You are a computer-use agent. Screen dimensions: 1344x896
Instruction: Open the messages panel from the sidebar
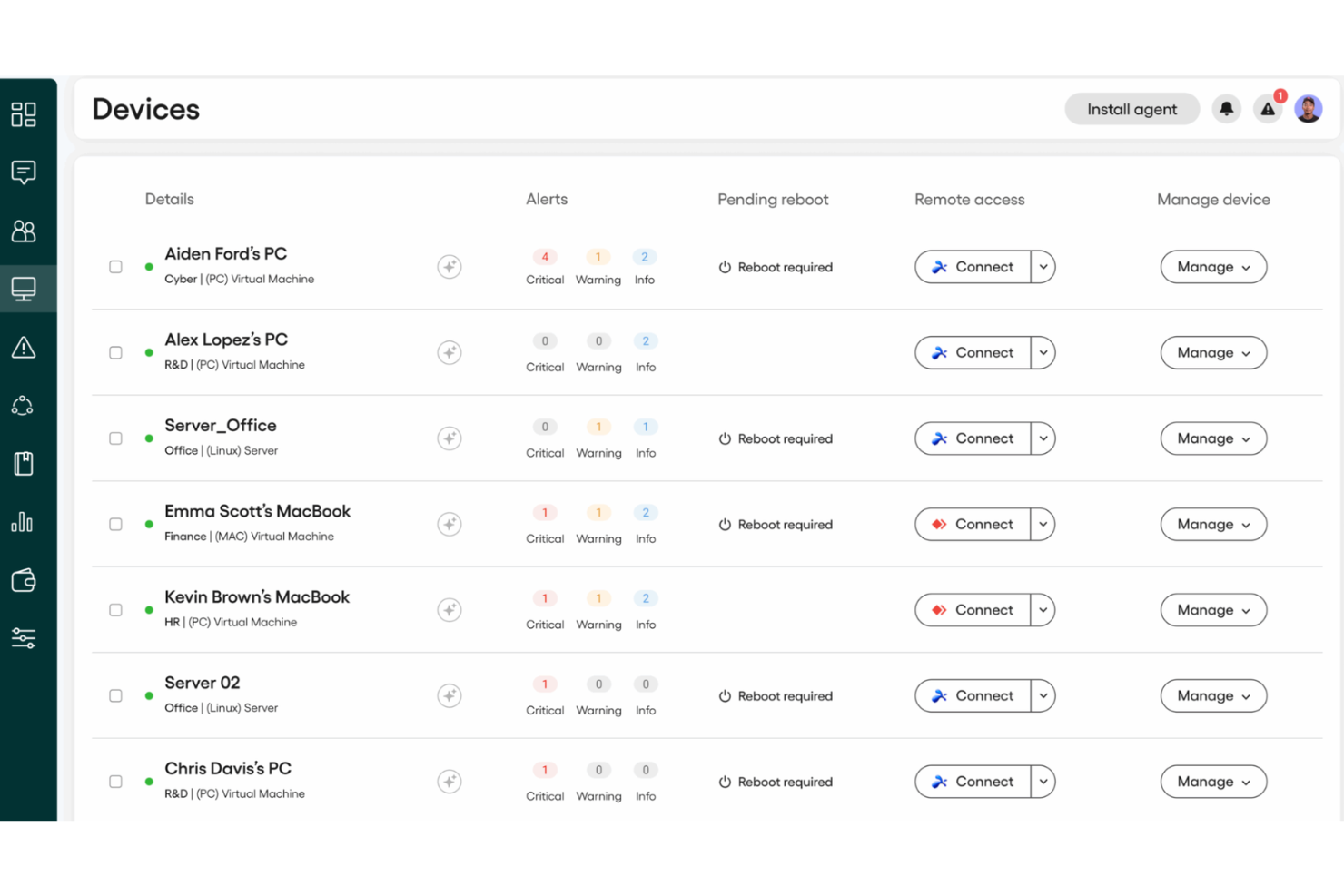24,172
